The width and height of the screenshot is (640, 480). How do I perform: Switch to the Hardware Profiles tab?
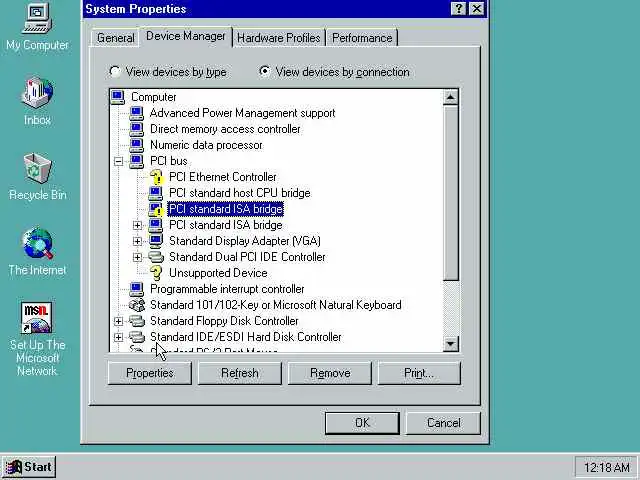point(279,38)
